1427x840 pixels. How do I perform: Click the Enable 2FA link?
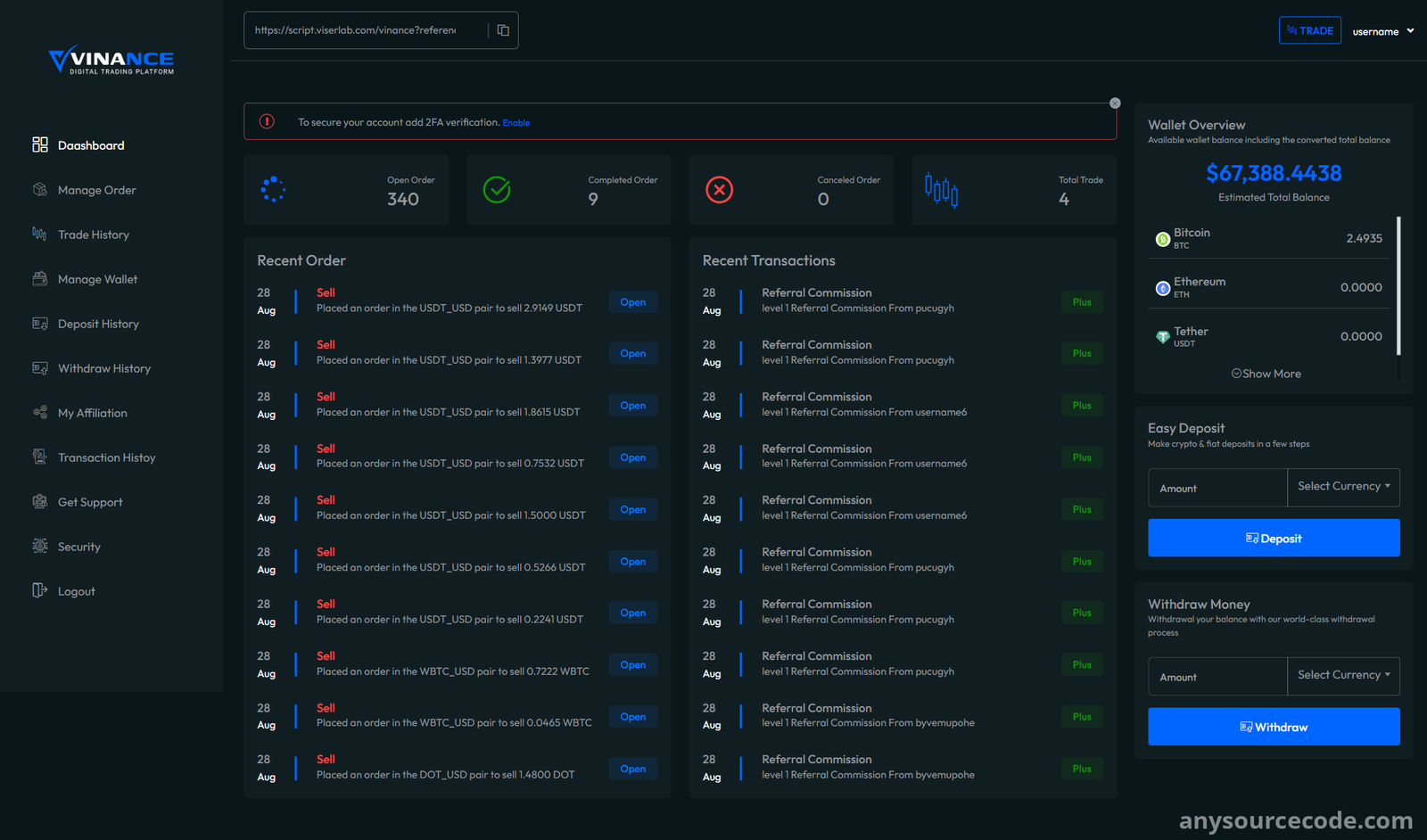[516, 123]
